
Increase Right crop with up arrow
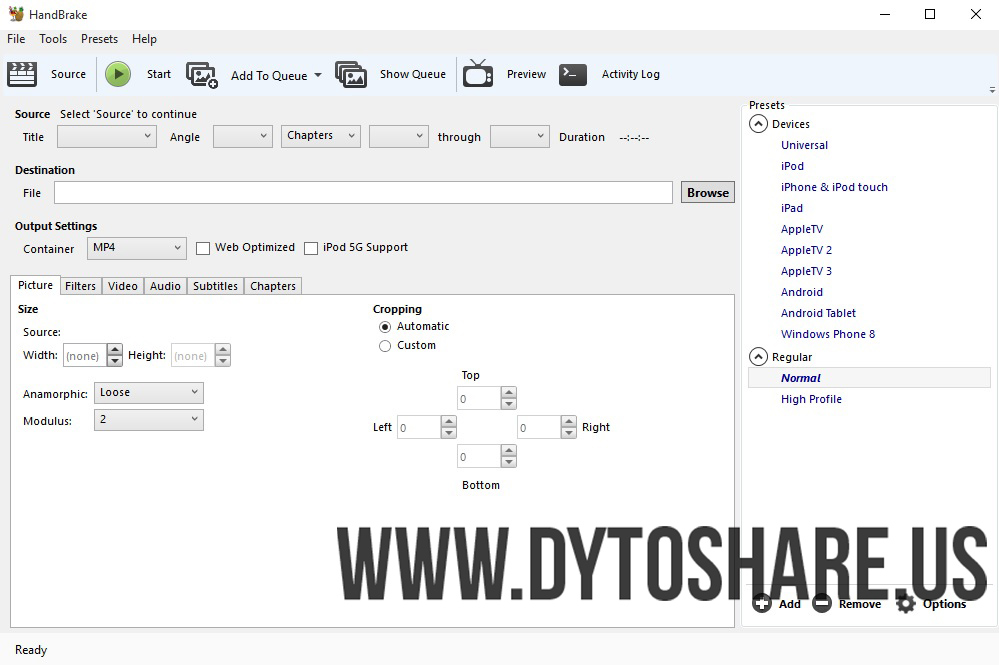(x=568, y=421)
